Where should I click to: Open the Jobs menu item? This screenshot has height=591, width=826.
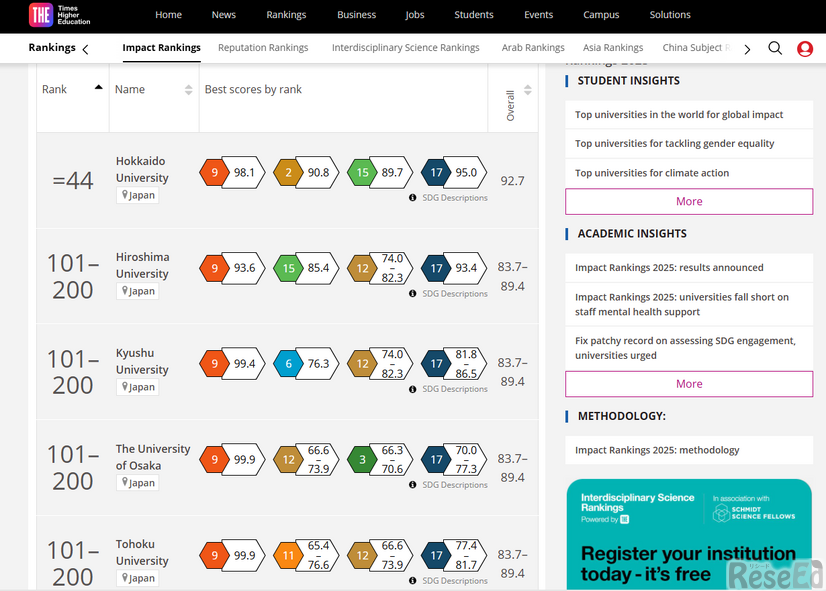415,15
